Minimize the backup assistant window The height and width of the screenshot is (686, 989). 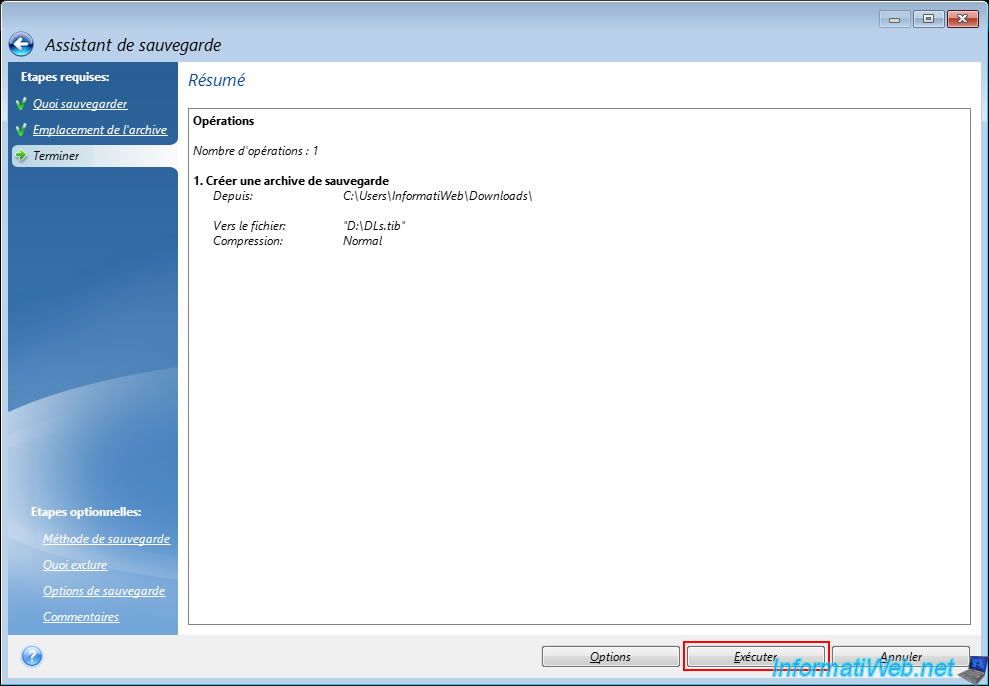click(x=894, y=19)
